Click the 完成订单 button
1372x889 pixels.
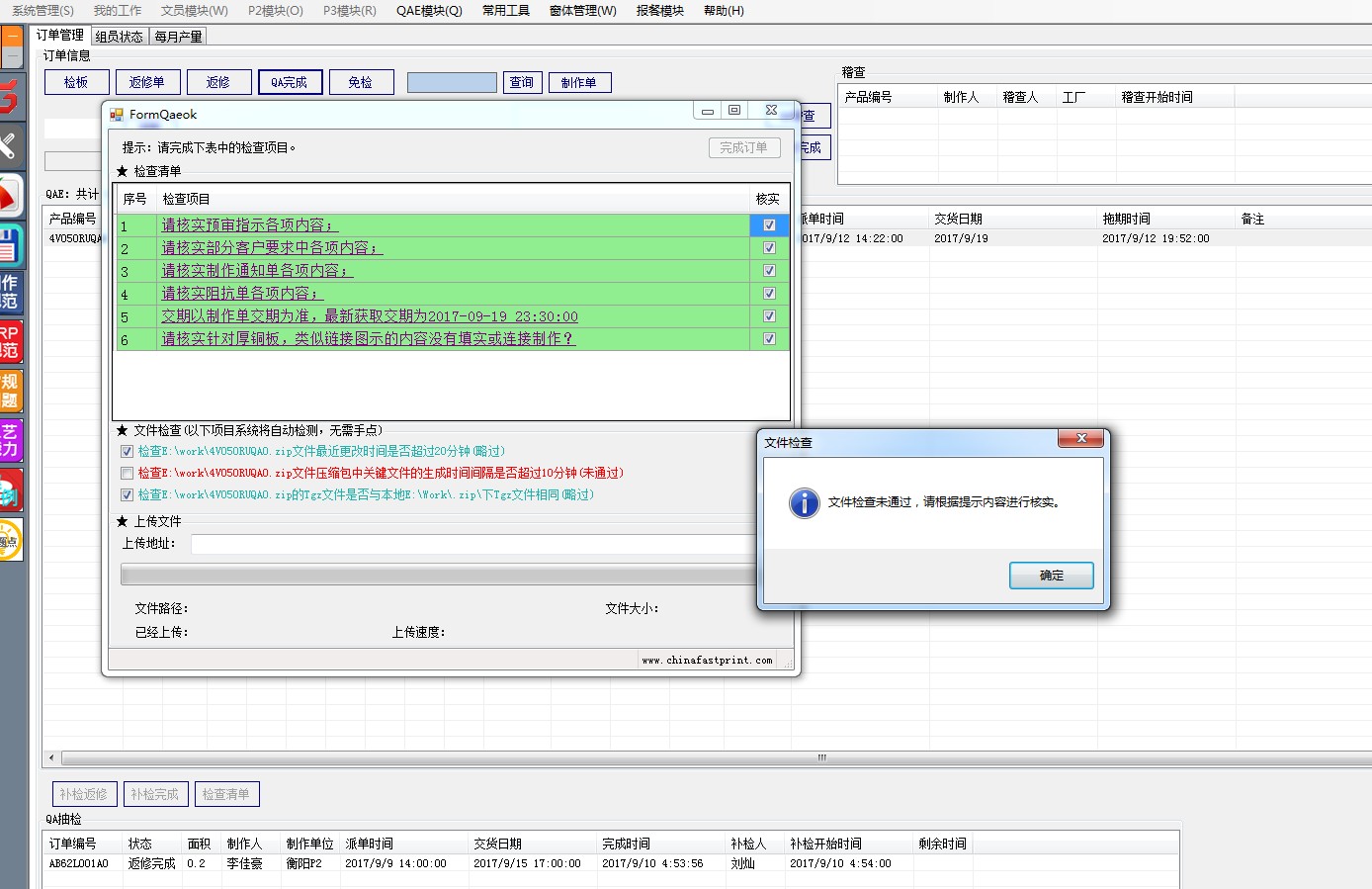coord(744,148)
